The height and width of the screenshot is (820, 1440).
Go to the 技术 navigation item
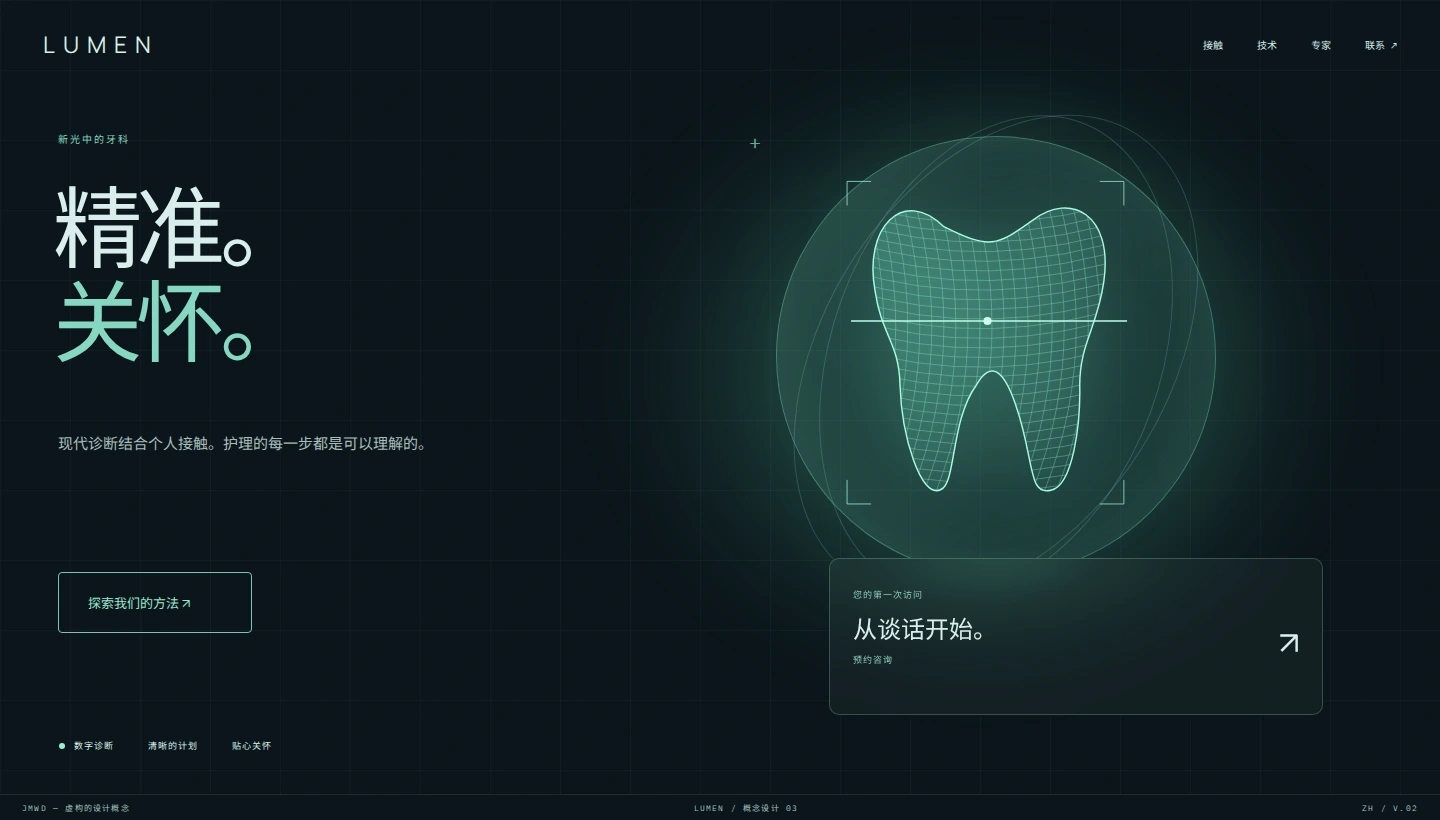coord(1267,45)
